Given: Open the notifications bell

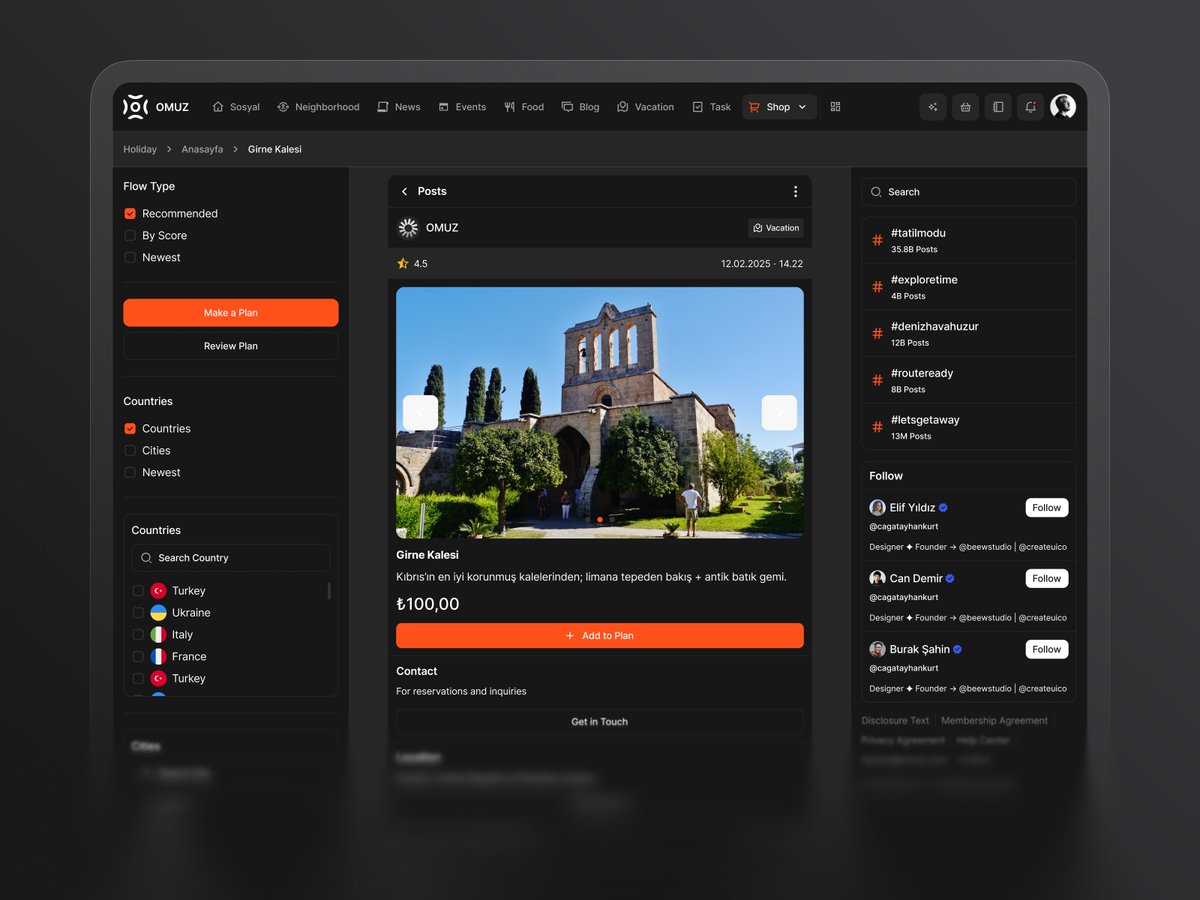Looking at the screenshot, I should (x=1030, y=107).
